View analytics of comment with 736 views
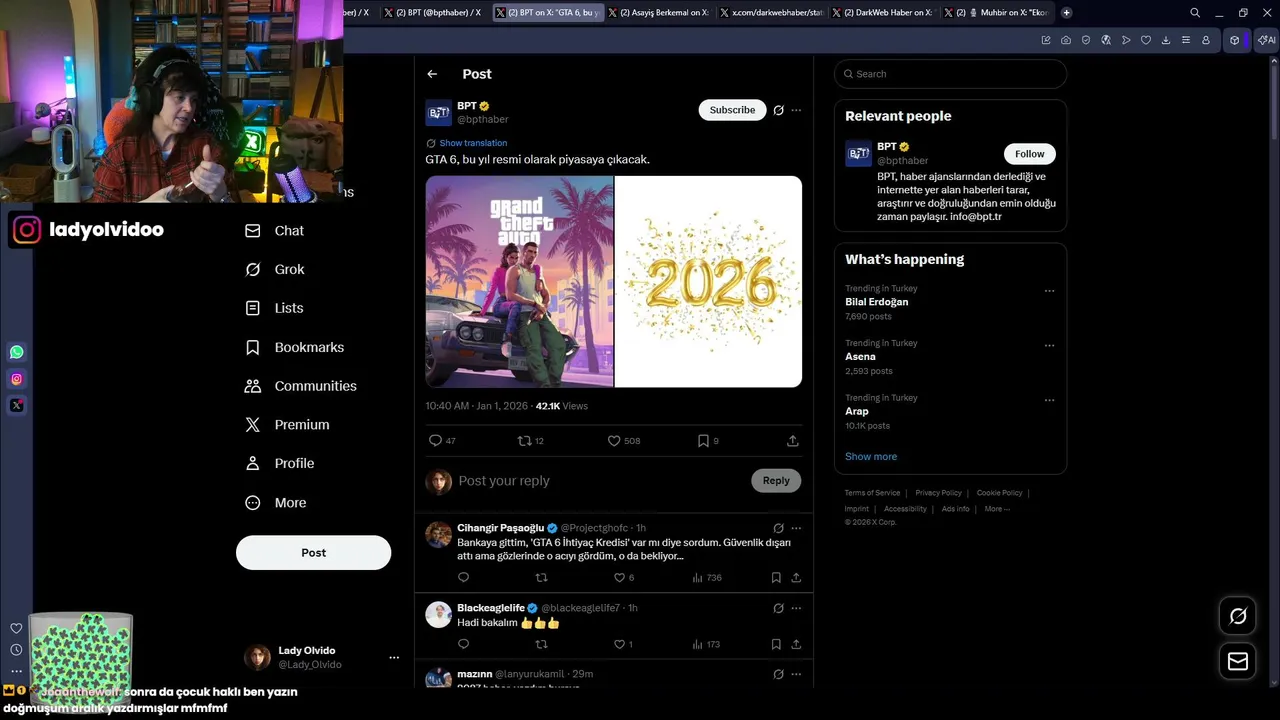This screenshot has height=720, width=1280. (707, 578)
